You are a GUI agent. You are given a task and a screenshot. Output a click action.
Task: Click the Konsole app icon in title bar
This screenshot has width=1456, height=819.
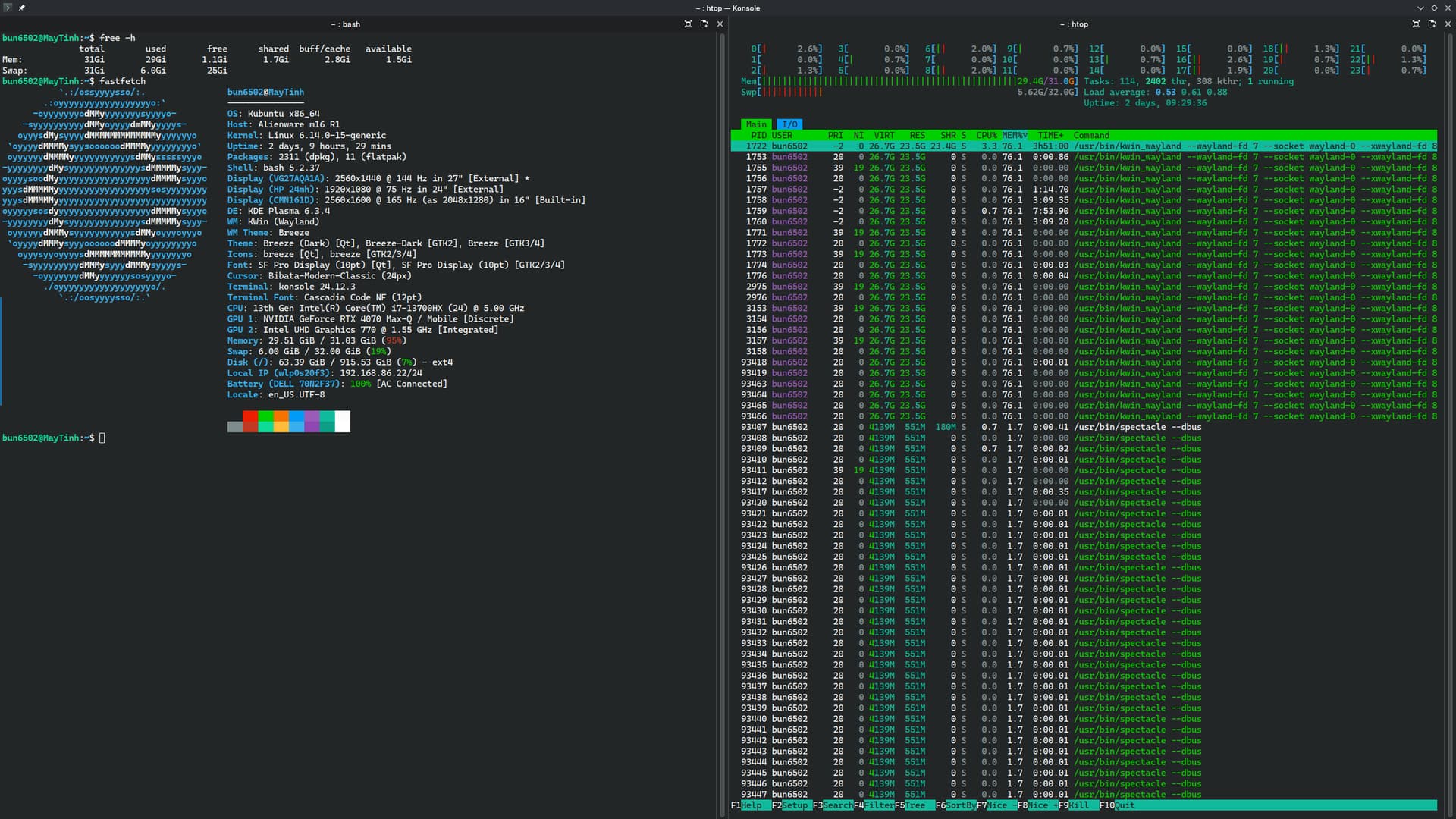pyautogui.click(x=8, y=8)
